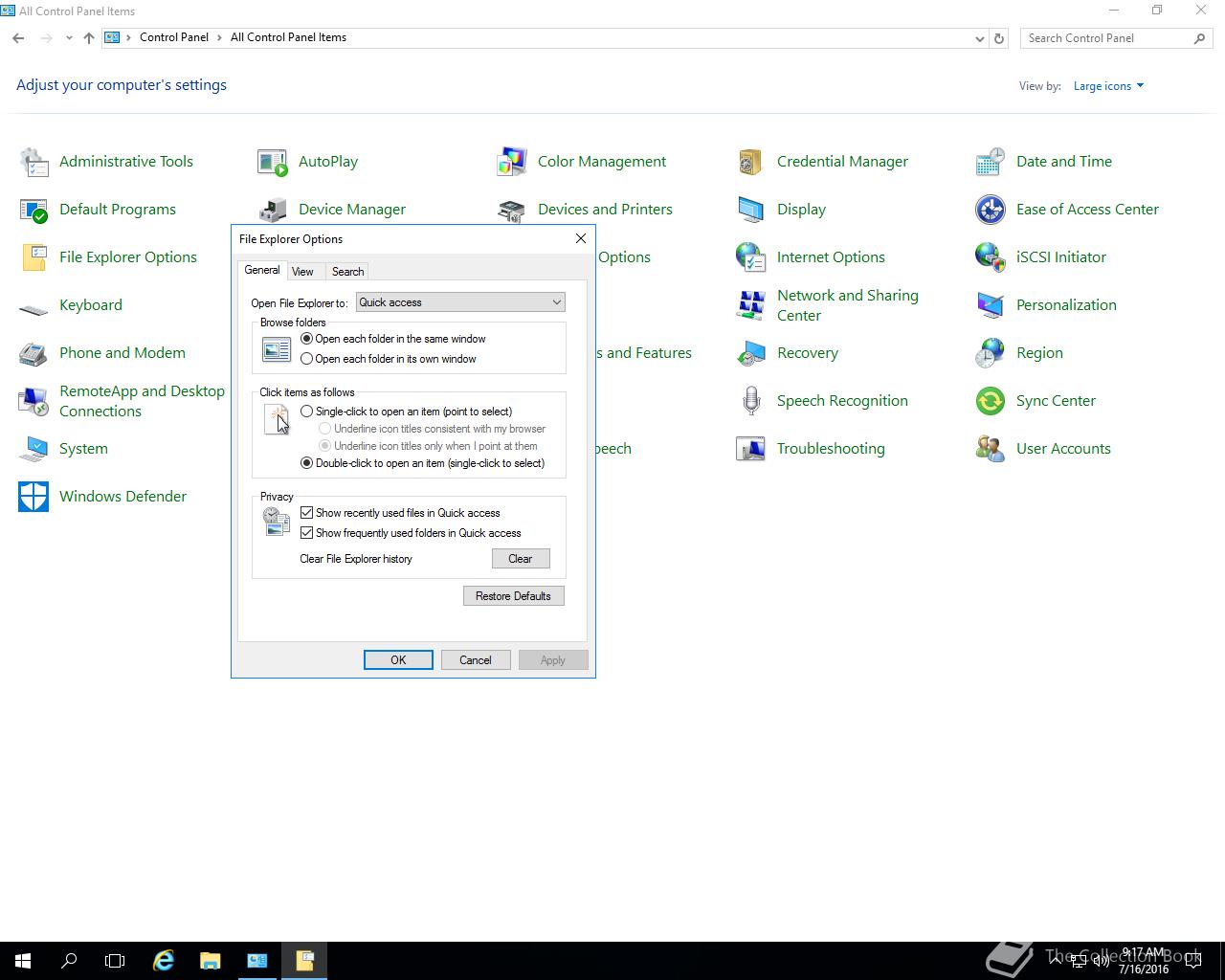Open the iSCSI Initiator icon
This screenshot has height=980, width=1225.
pos(991,257)
